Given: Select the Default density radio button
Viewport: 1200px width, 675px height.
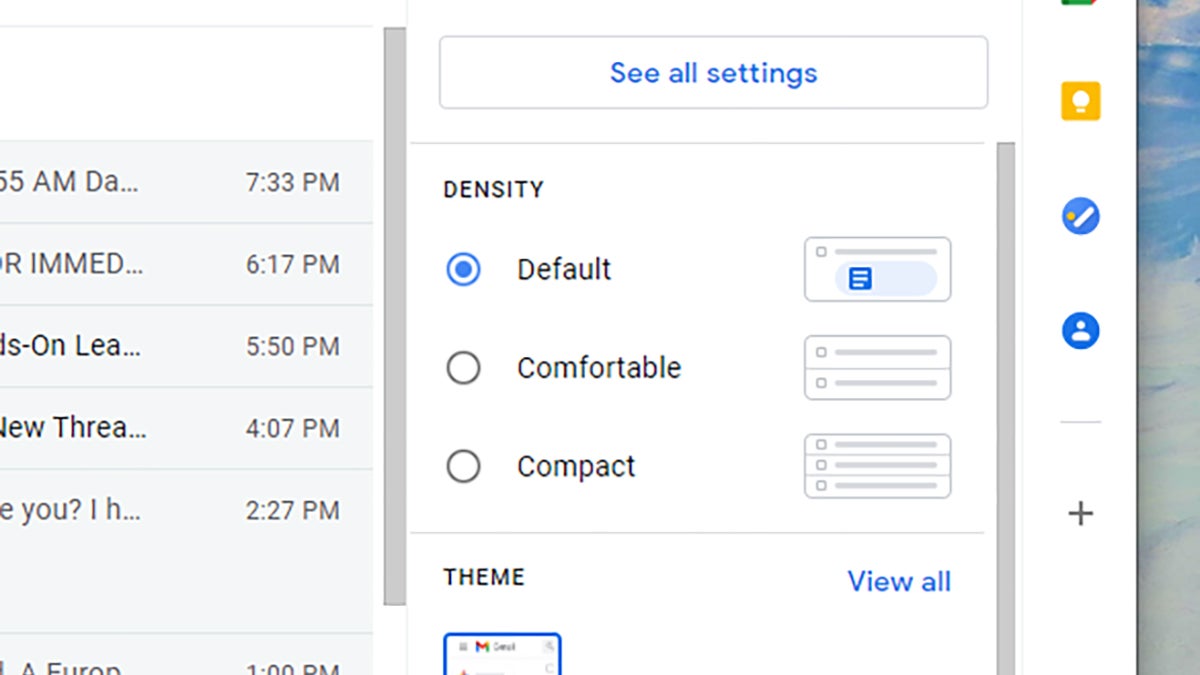Looking at the screenshot, I should coord(463,269).
